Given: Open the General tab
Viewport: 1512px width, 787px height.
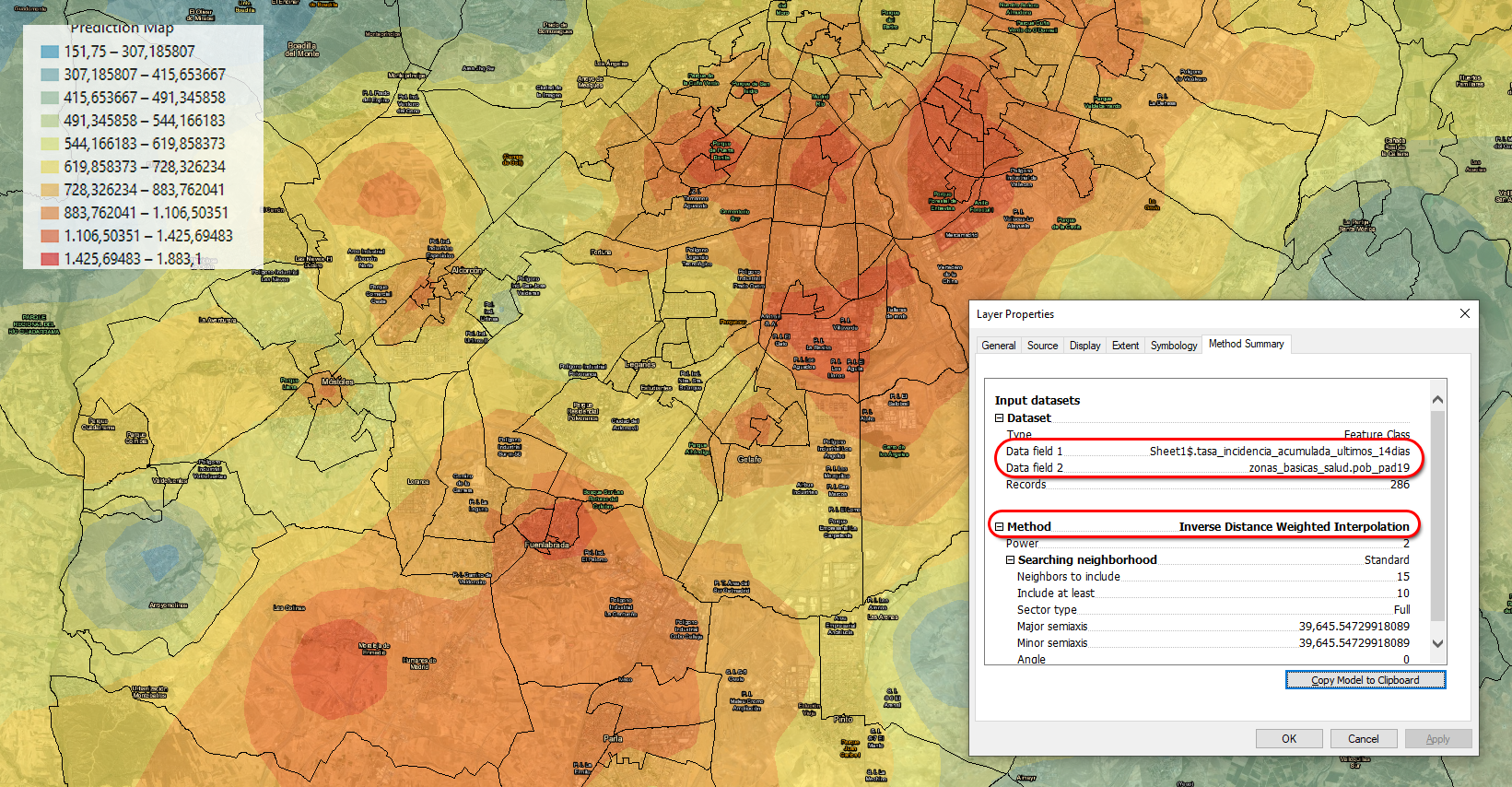Looking at the screenshot, I should (x=998, y=346).
